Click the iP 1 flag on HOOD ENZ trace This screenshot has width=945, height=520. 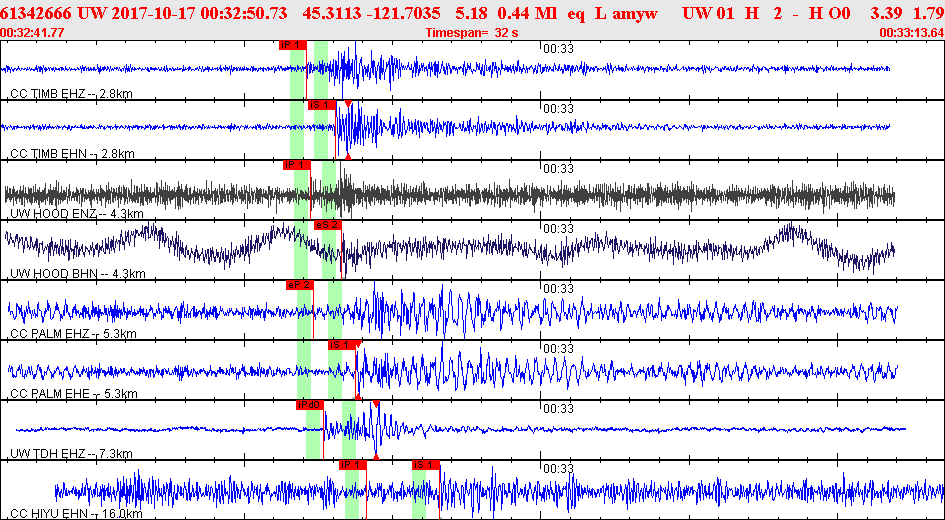[297, 165]
